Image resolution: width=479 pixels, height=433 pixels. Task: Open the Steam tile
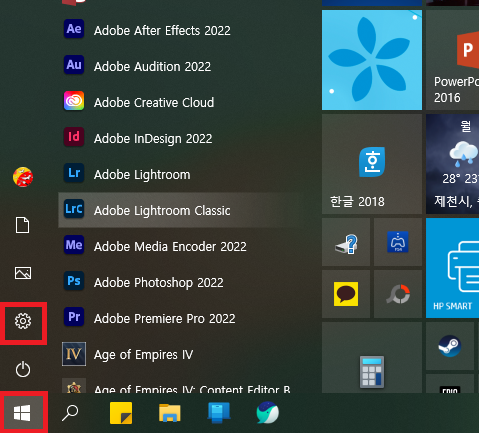(x=450, y=346)
